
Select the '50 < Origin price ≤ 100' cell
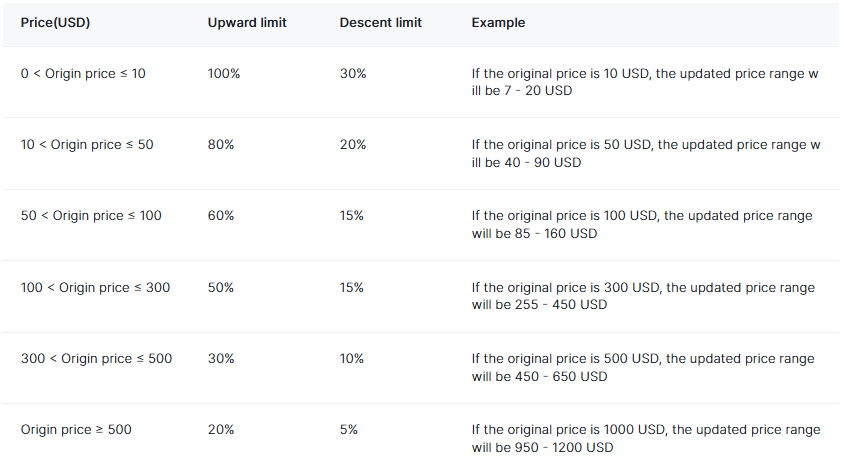click(x=91, y=216)
